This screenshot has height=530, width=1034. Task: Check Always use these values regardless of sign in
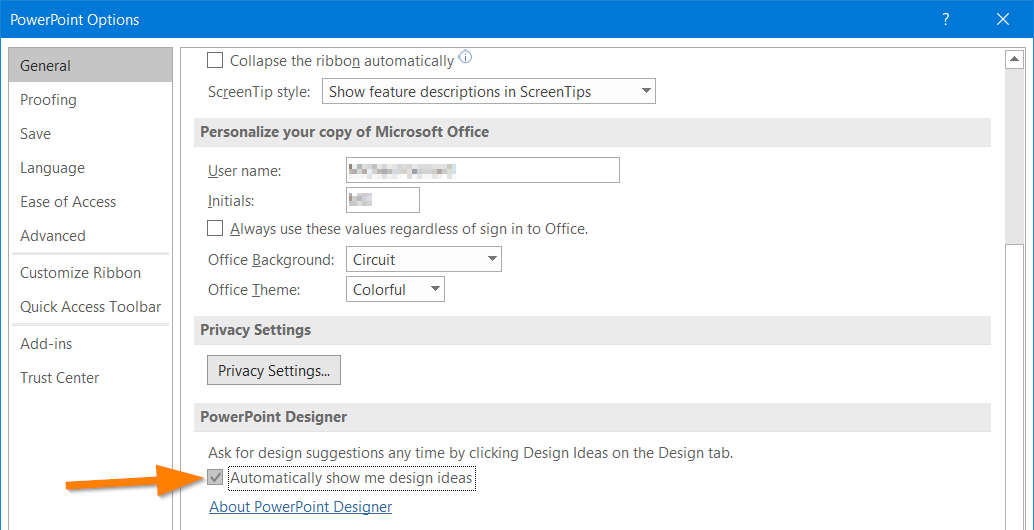[x=215, y=229]
